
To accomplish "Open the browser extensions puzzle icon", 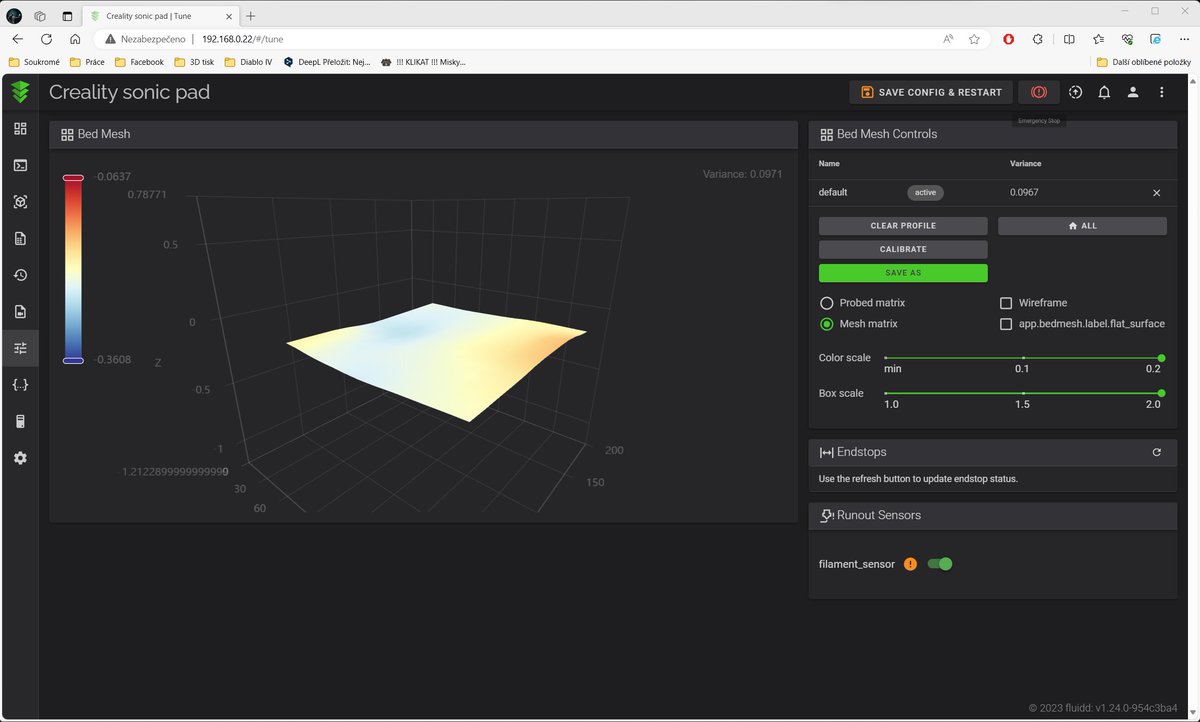I will point(1038,39).
